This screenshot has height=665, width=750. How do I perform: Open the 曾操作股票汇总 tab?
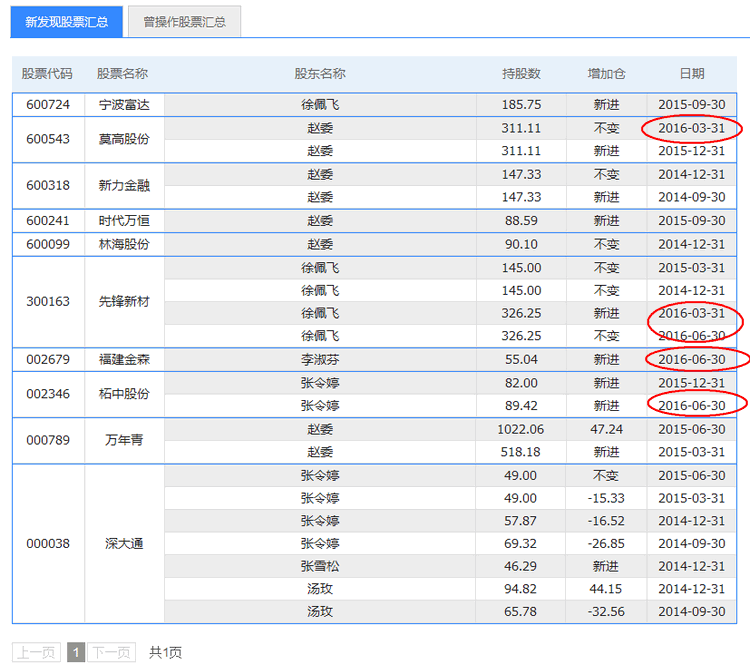(185, 22)
